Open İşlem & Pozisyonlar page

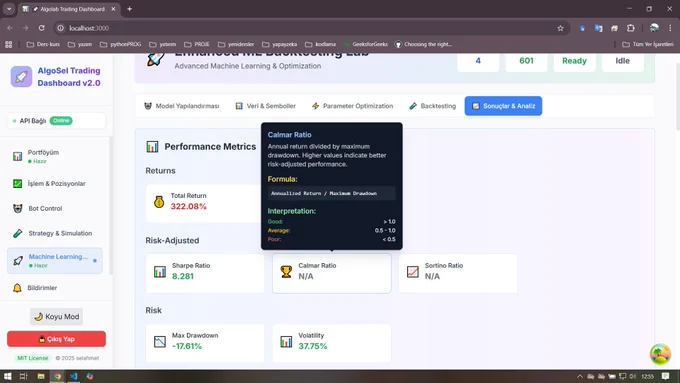(x=56, y=183)
